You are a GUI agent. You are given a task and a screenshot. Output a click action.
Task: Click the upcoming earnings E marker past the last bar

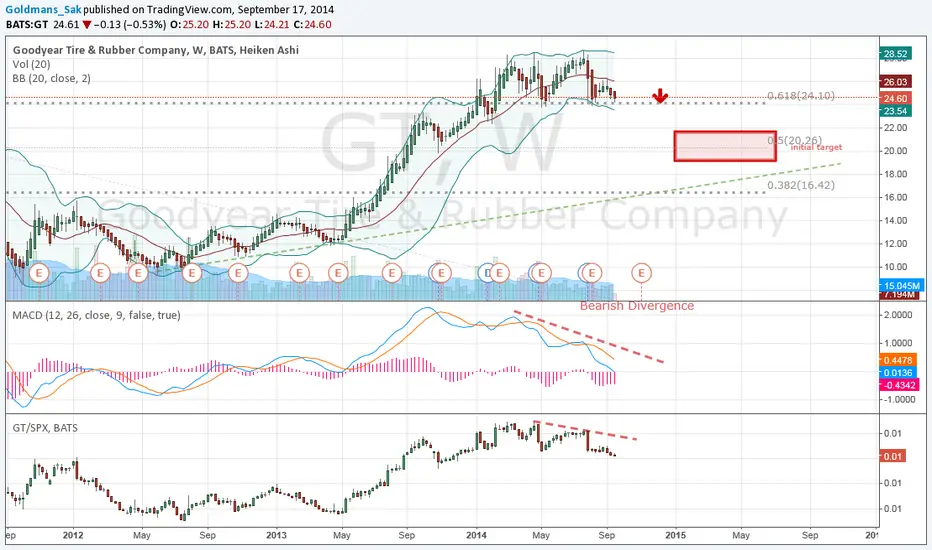pyautogui.click(x=641, y=273)
